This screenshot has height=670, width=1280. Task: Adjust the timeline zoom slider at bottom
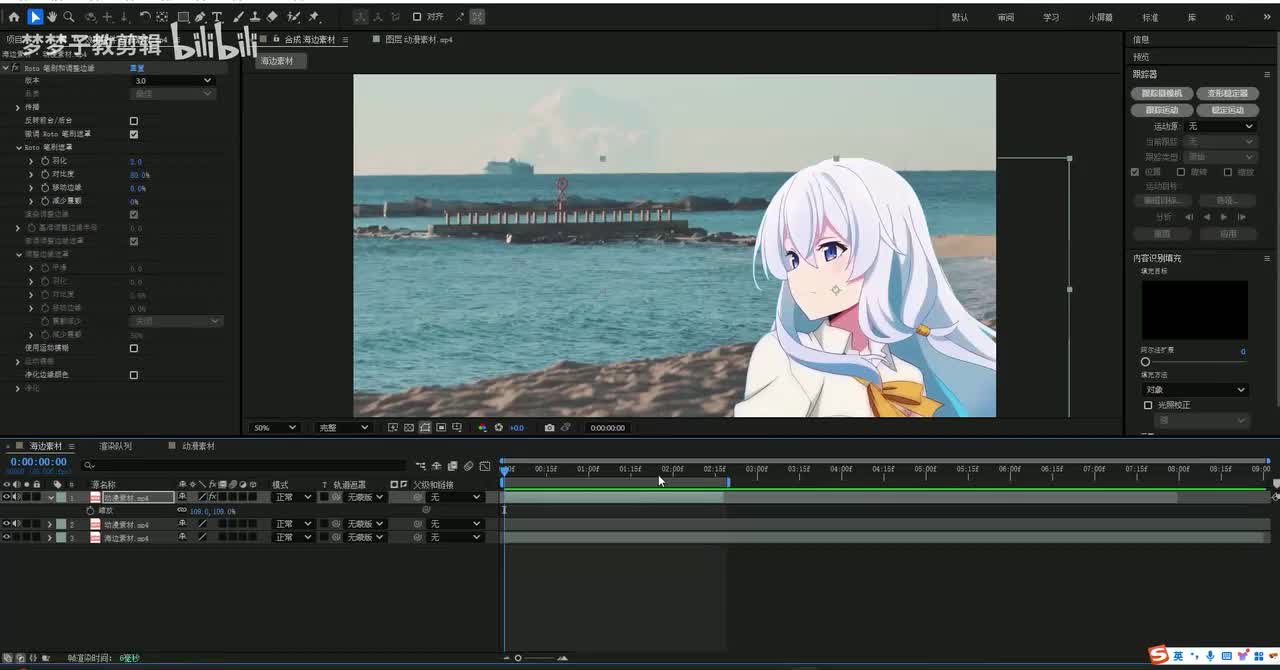518,658
